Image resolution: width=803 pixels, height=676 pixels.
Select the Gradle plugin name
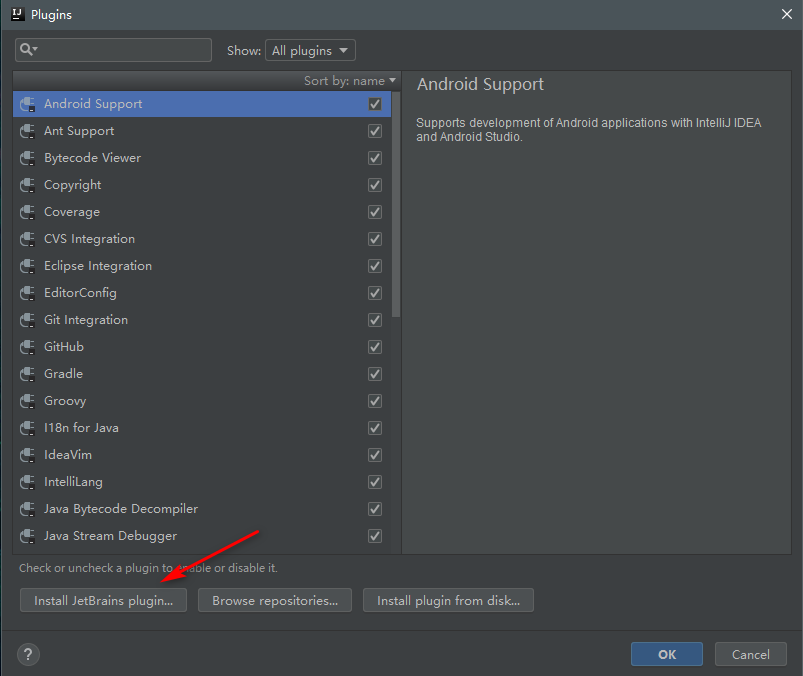coord(64,374)
